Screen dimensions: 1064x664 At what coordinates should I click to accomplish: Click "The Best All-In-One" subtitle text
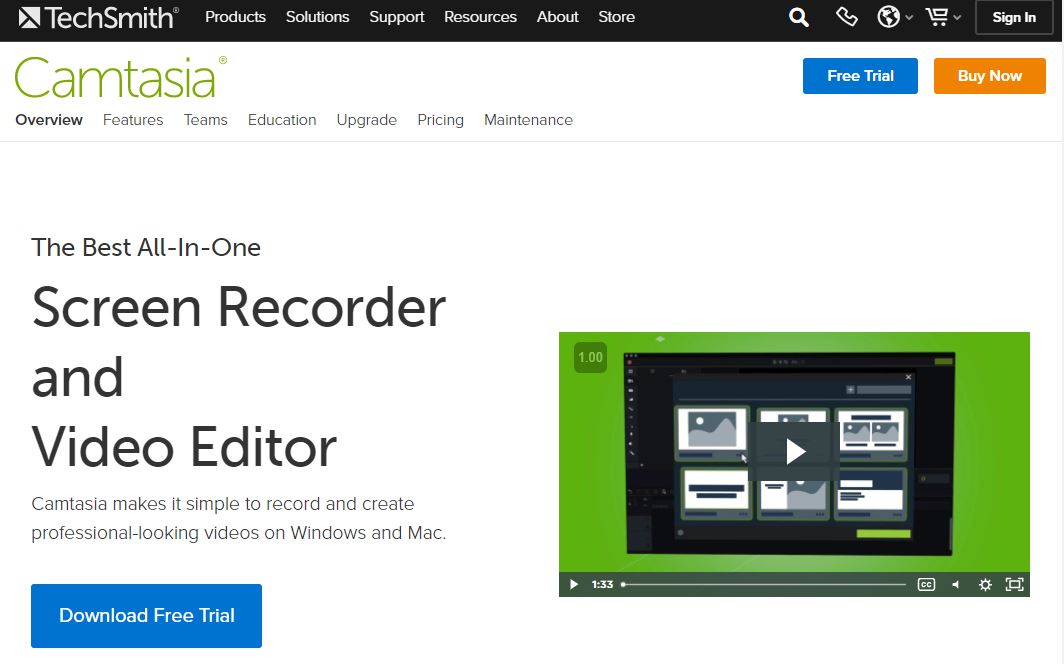146,248
